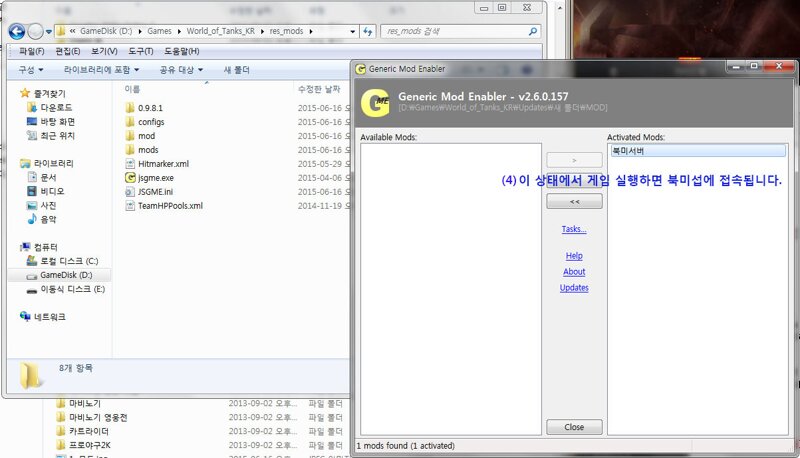800x458 pixels.
Task: Open 도움말(H) menu
Action: (x=182, y=51)
